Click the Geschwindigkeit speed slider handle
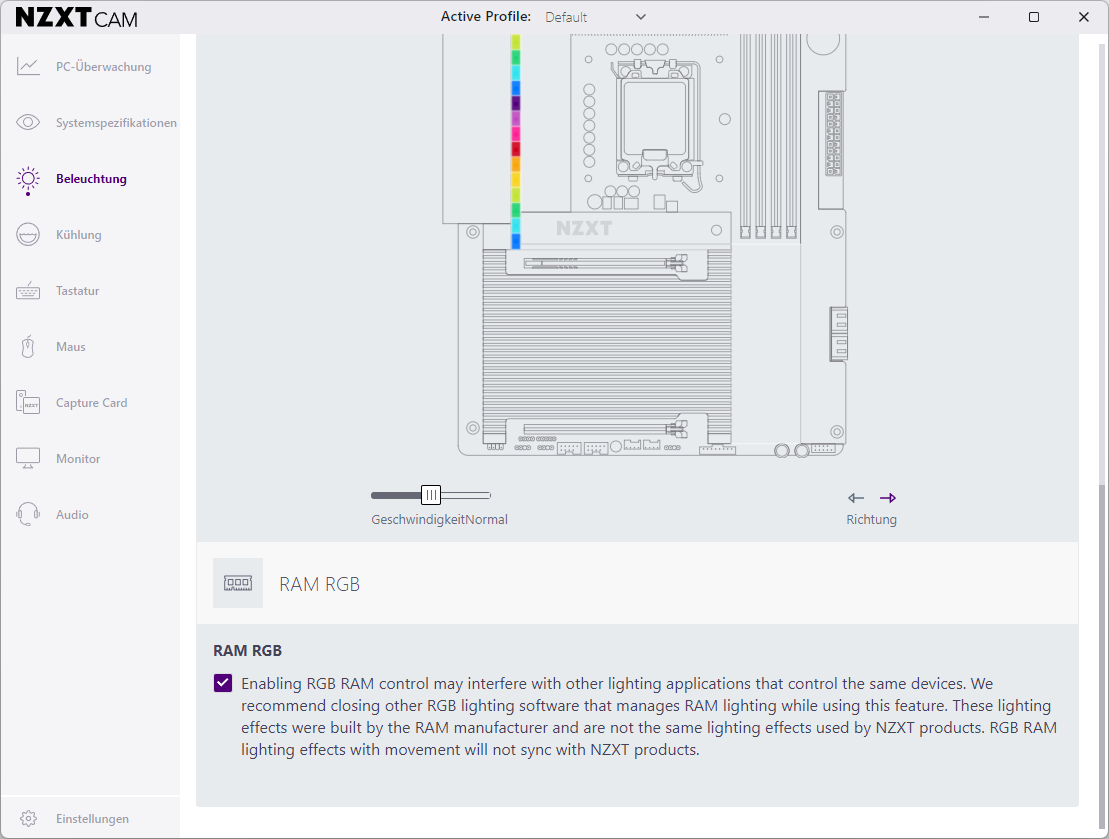The image size is (1109, 839). coord(431,495)
